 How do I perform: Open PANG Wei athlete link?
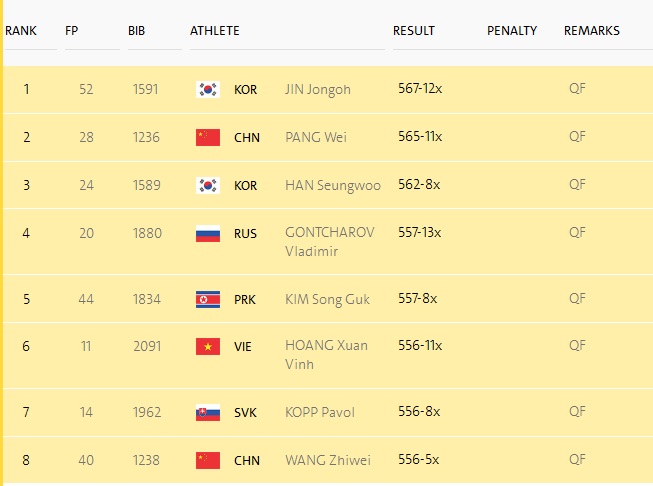tap(316, 137)
